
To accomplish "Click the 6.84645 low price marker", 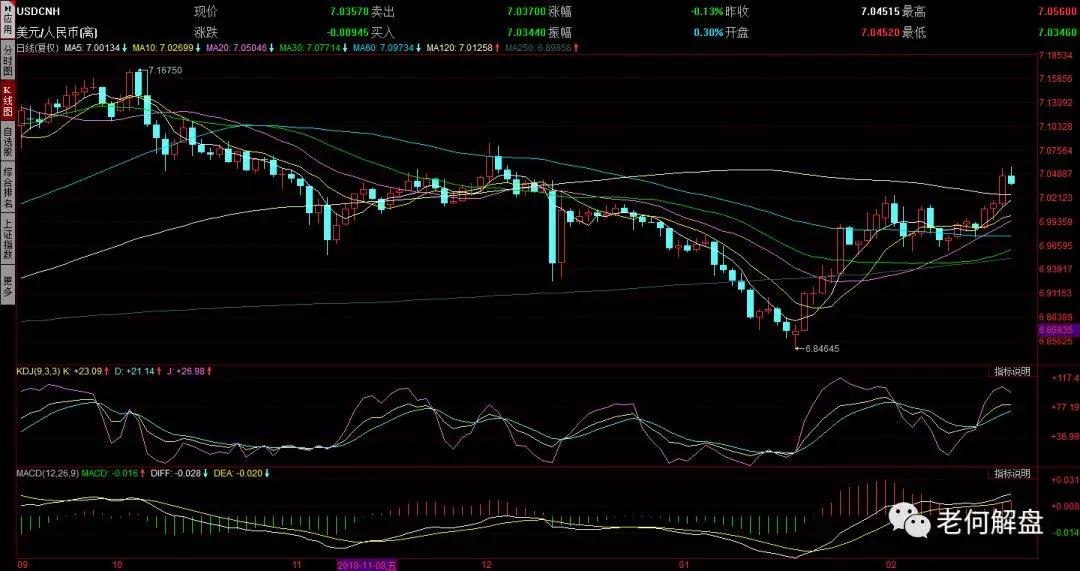I will (822, 349).
